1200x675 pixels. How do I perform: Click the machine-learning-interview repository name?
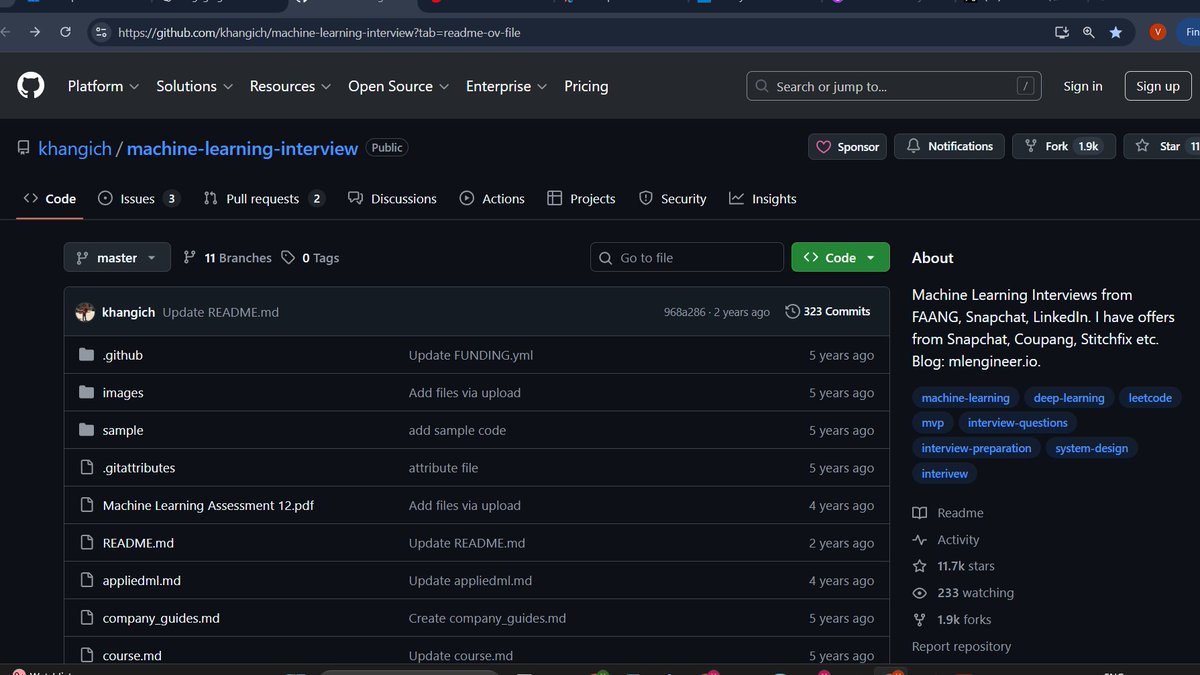click(x=242, y=148)
